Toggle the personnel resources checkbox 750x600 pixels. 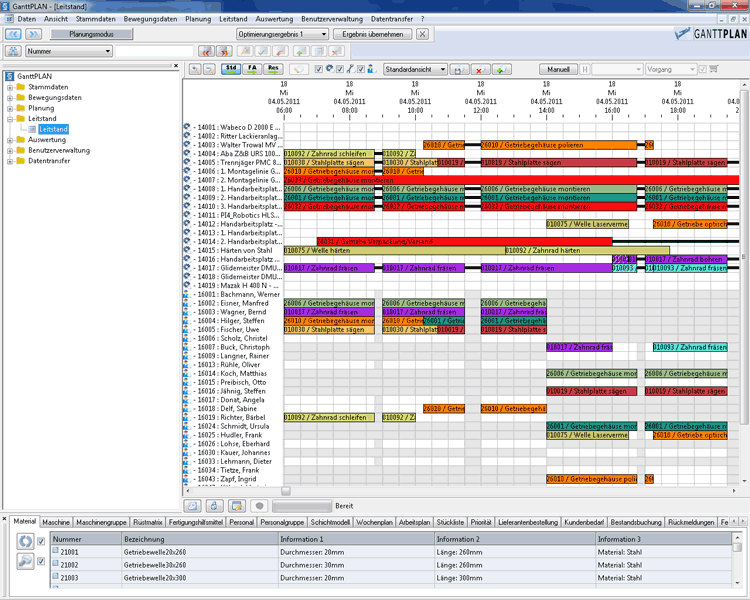click(x=361, y=69)
